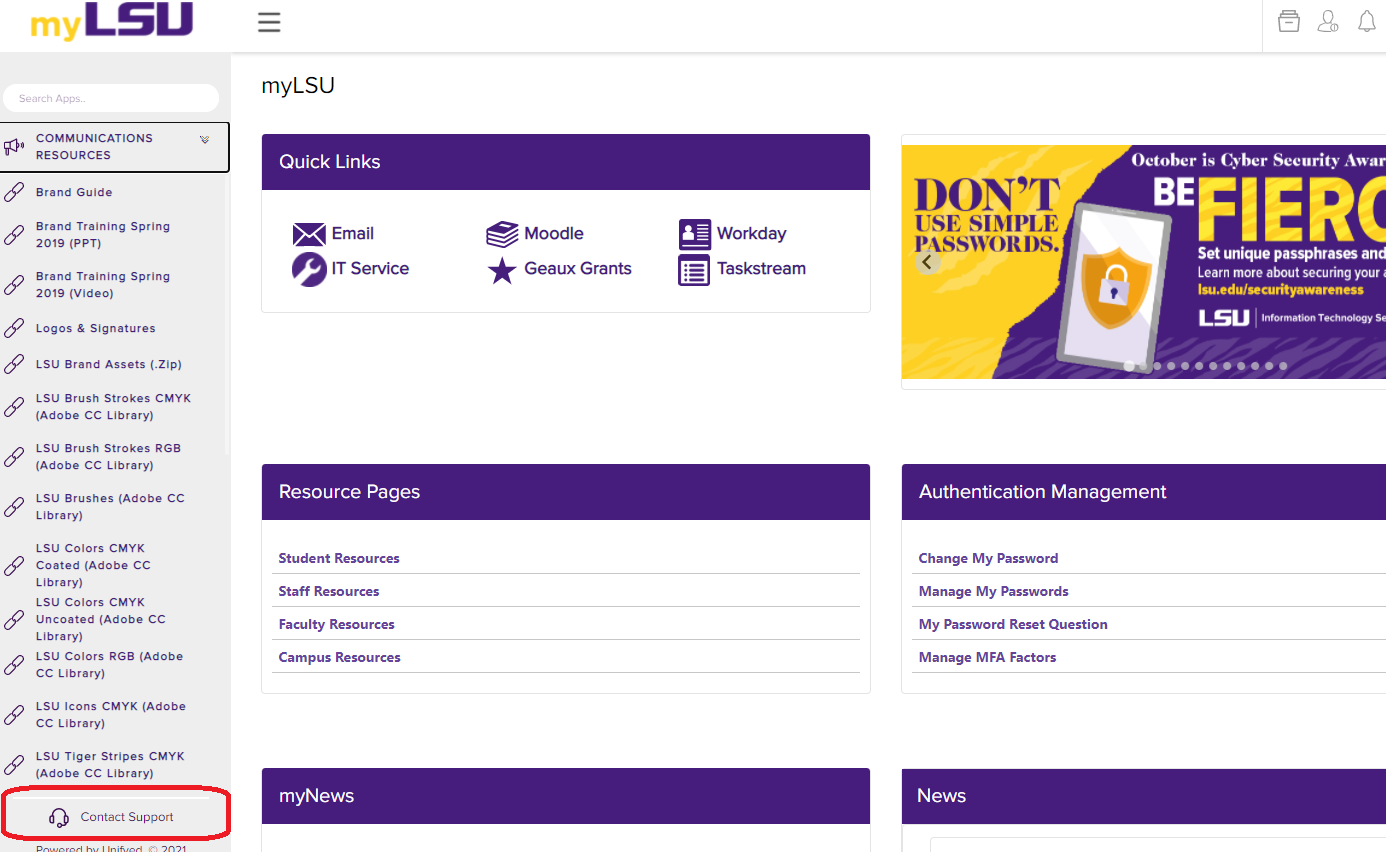Screen dimensions: 1386x852
Task: Open the hamburger menu
Action: 268,22
